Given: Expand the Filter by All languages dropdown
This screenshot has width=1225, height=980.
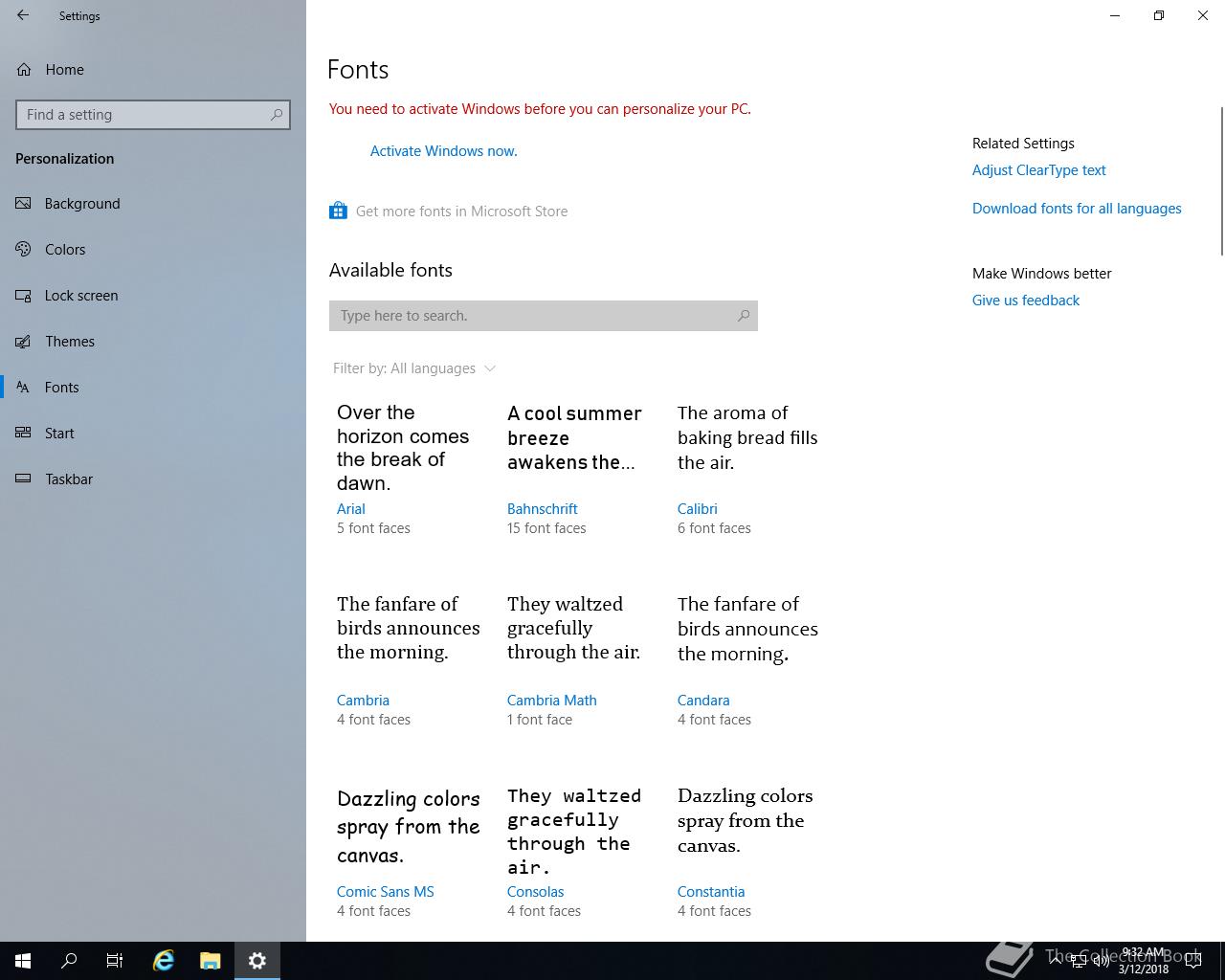Looking at the screenshot, I should [414, 368].
